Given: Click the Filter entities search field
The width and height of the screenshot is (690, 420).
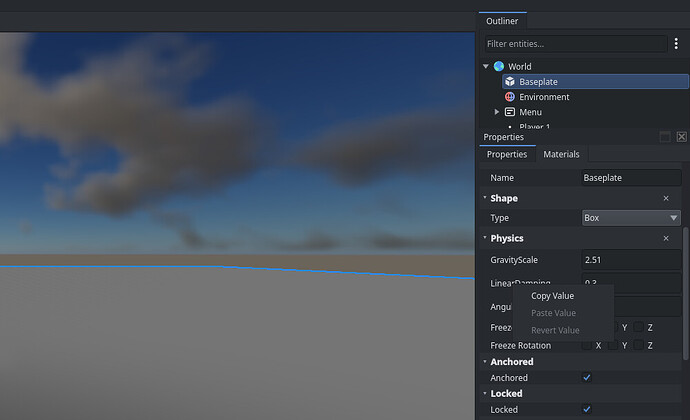Looking at the screenshot, I should [576, 44].
